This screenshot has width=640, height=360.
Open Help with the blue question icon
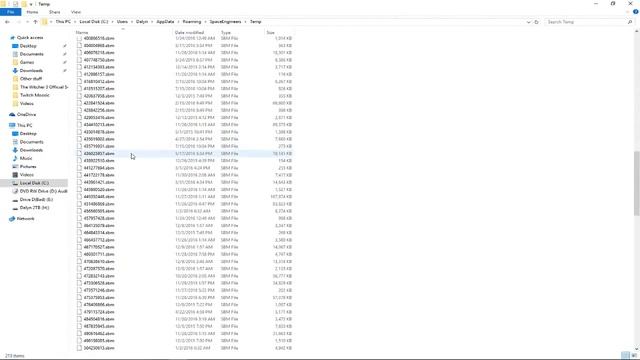636,12
